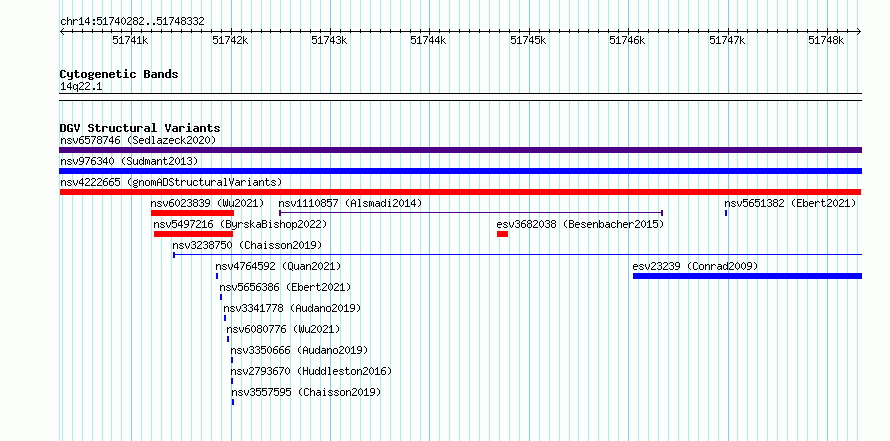Click the 51745k ruler tick label

click(528, 40)
